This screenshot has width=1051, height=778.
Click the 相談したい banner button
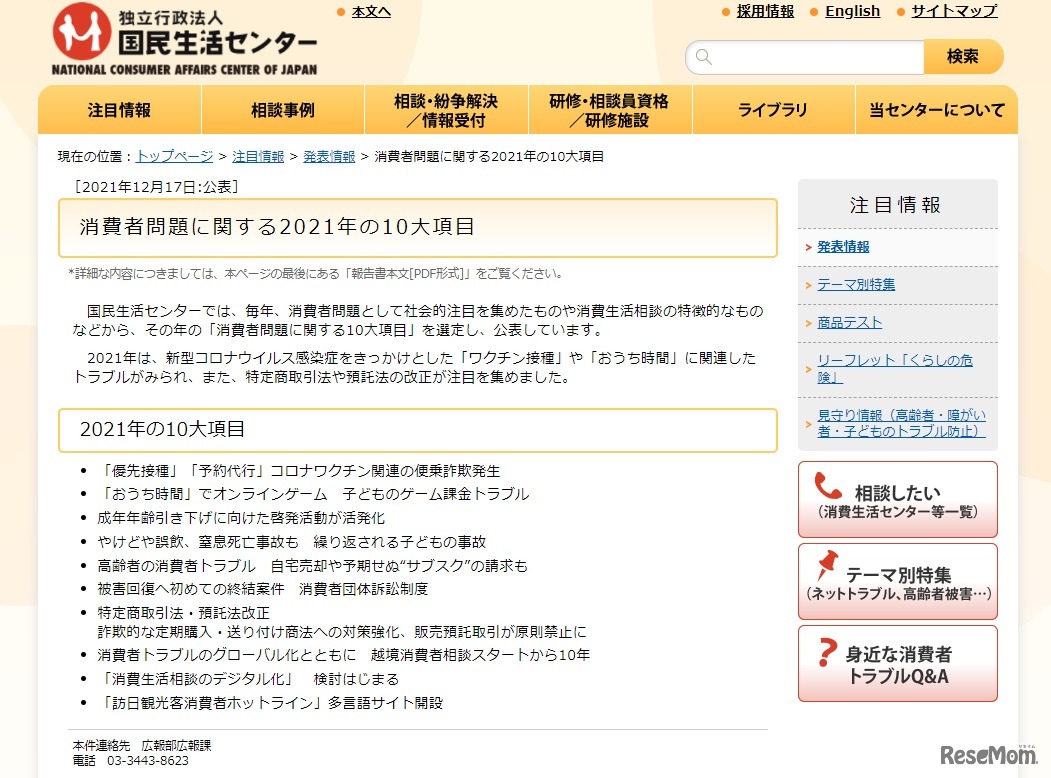[898, 499]
